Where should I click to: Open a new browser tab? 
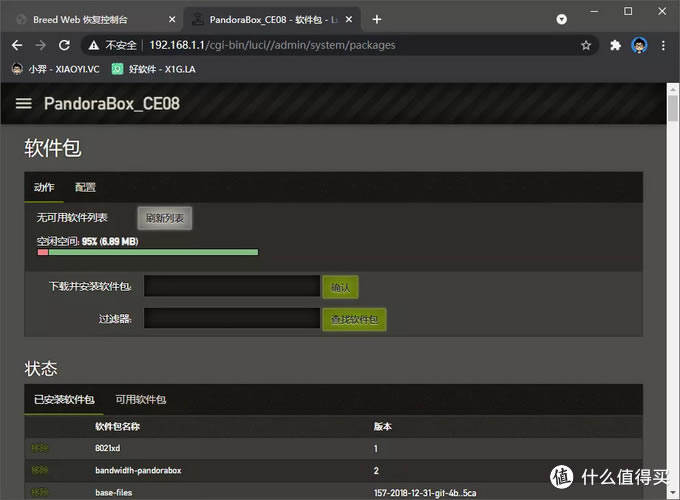click(x=377, y=20)
